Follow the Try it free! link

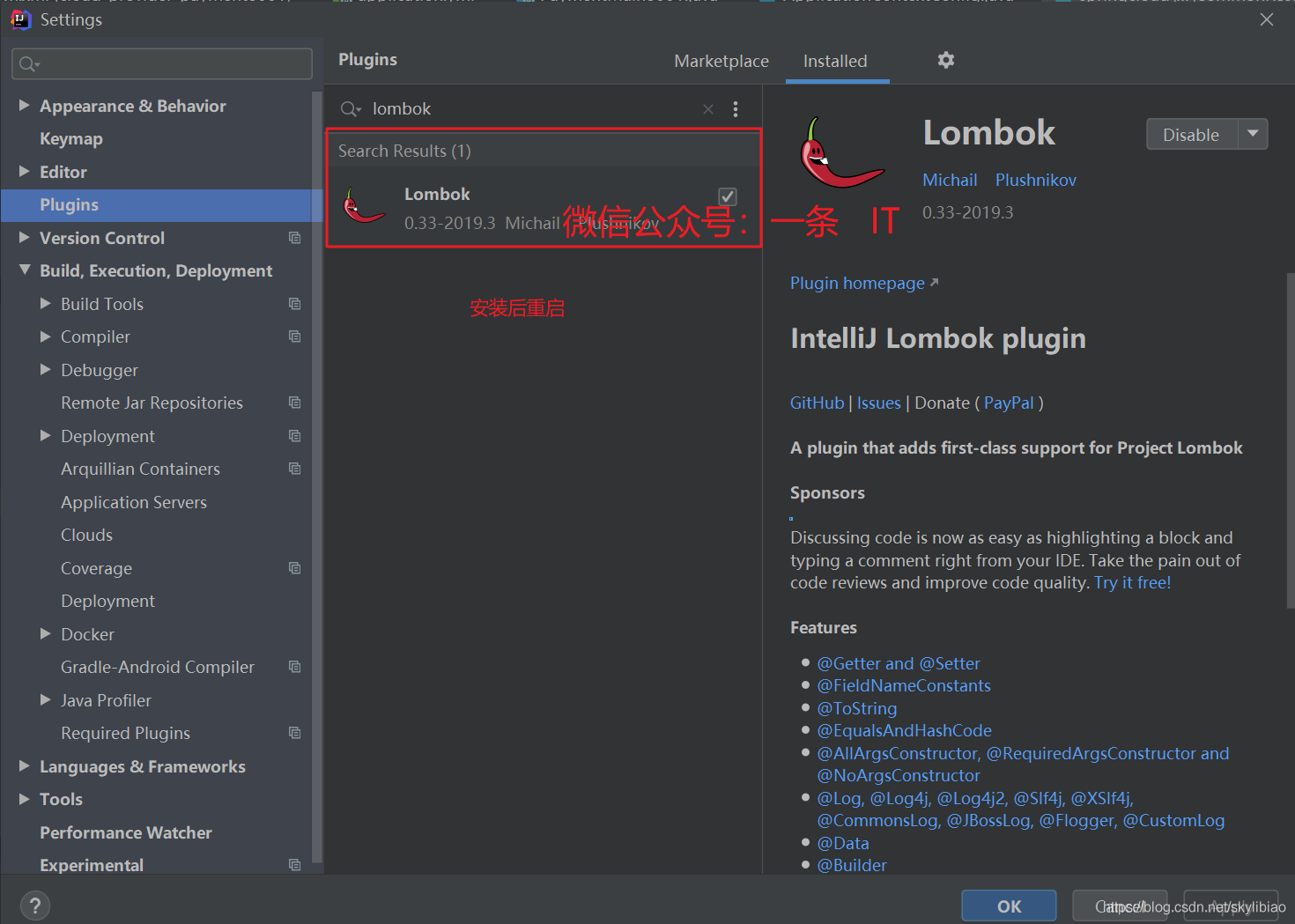(1132, 582)
